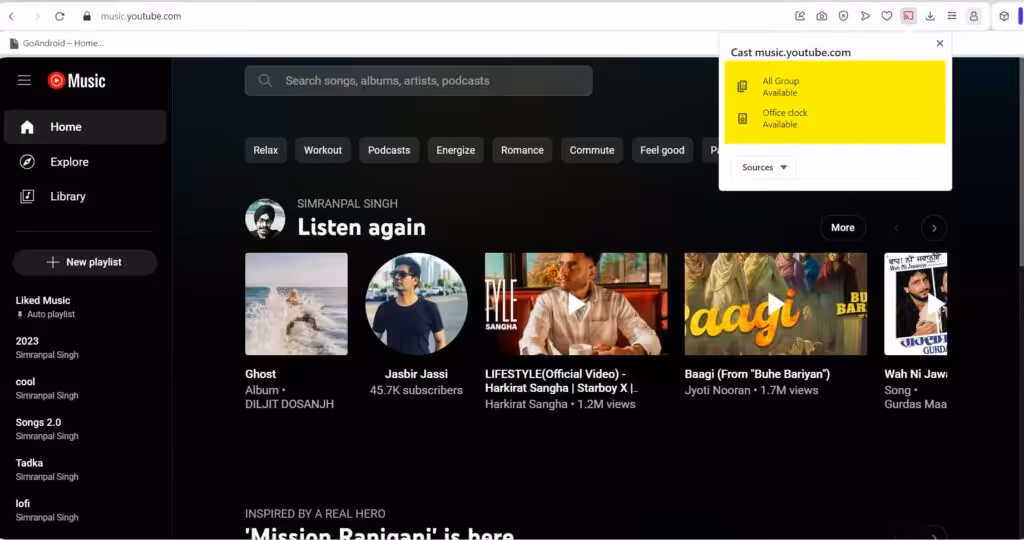Open the browser snapshot camera icon
The image size is (1024, 540).
click(x=822, y=16)
